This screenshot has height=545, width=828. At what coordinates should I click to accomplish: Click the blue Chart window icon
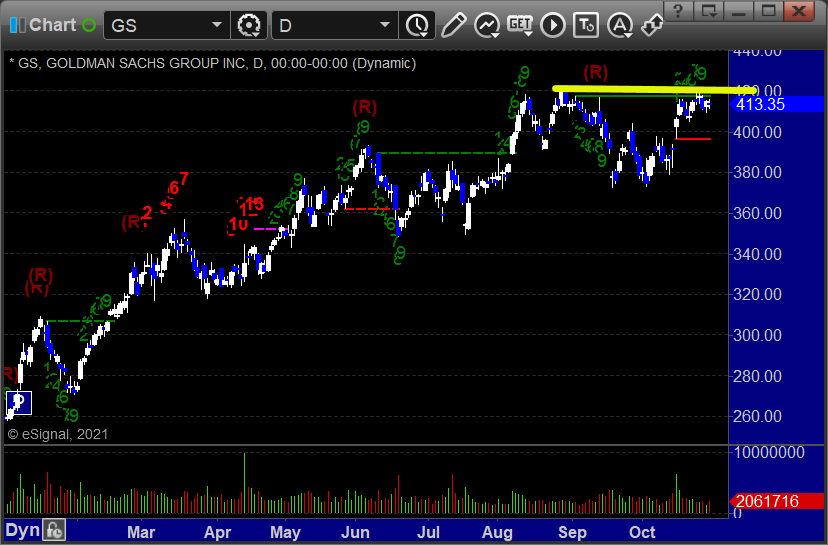tap(17, 25)
